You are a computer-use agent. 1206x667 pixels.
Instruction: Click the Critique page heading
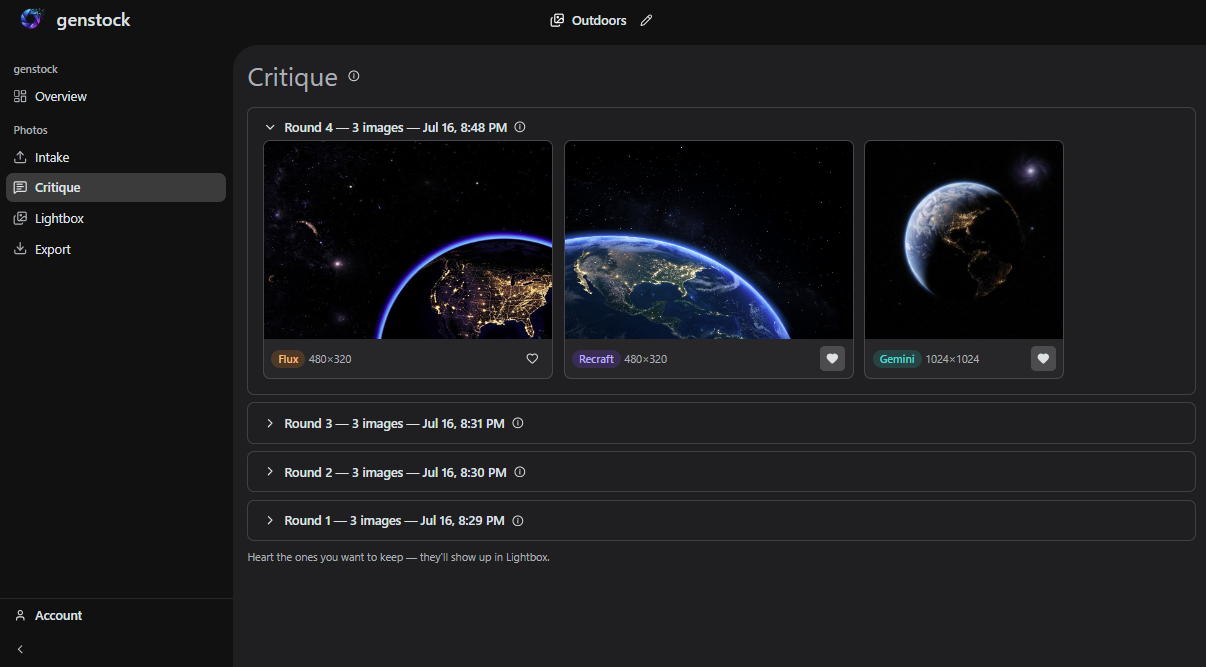tap(293, 77)
